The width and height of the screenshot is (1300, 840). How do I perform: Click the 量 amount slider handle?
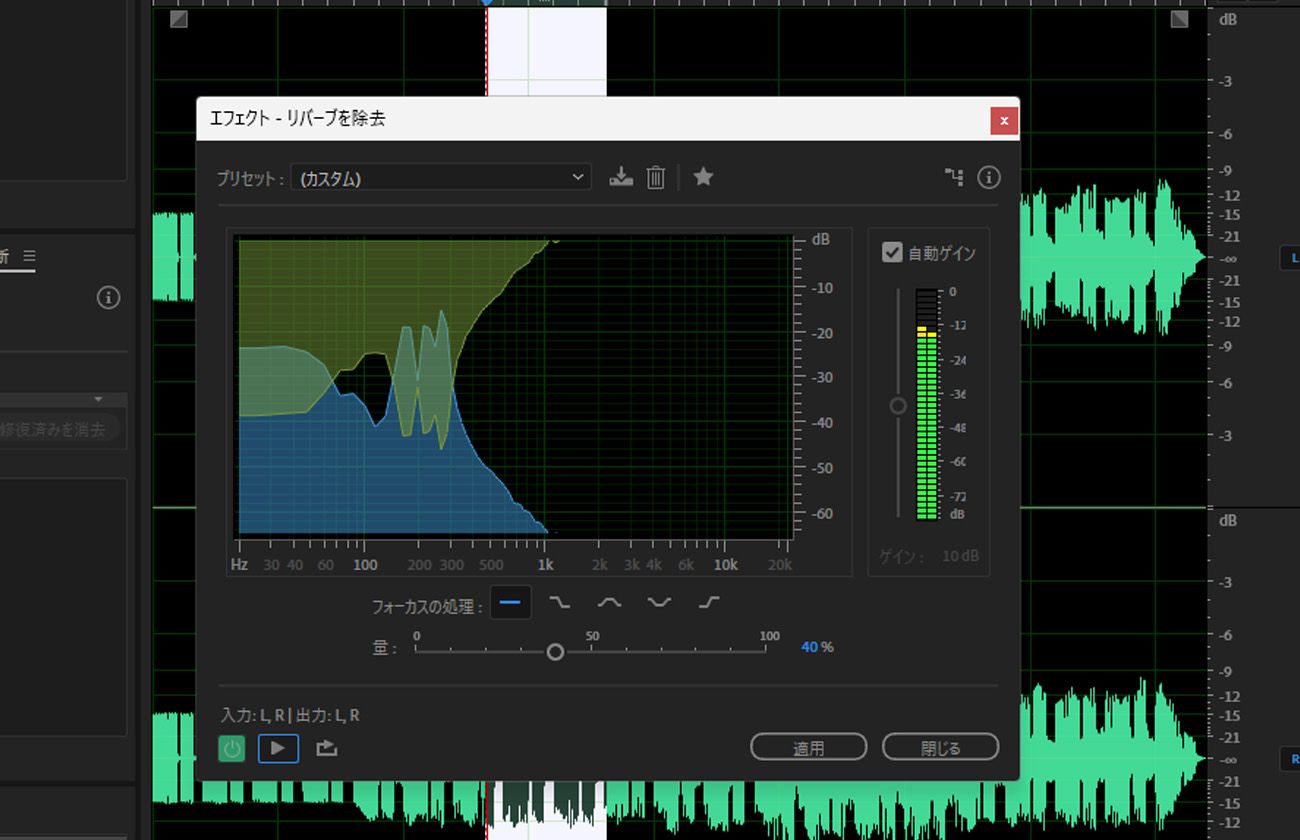pos(555,652)
